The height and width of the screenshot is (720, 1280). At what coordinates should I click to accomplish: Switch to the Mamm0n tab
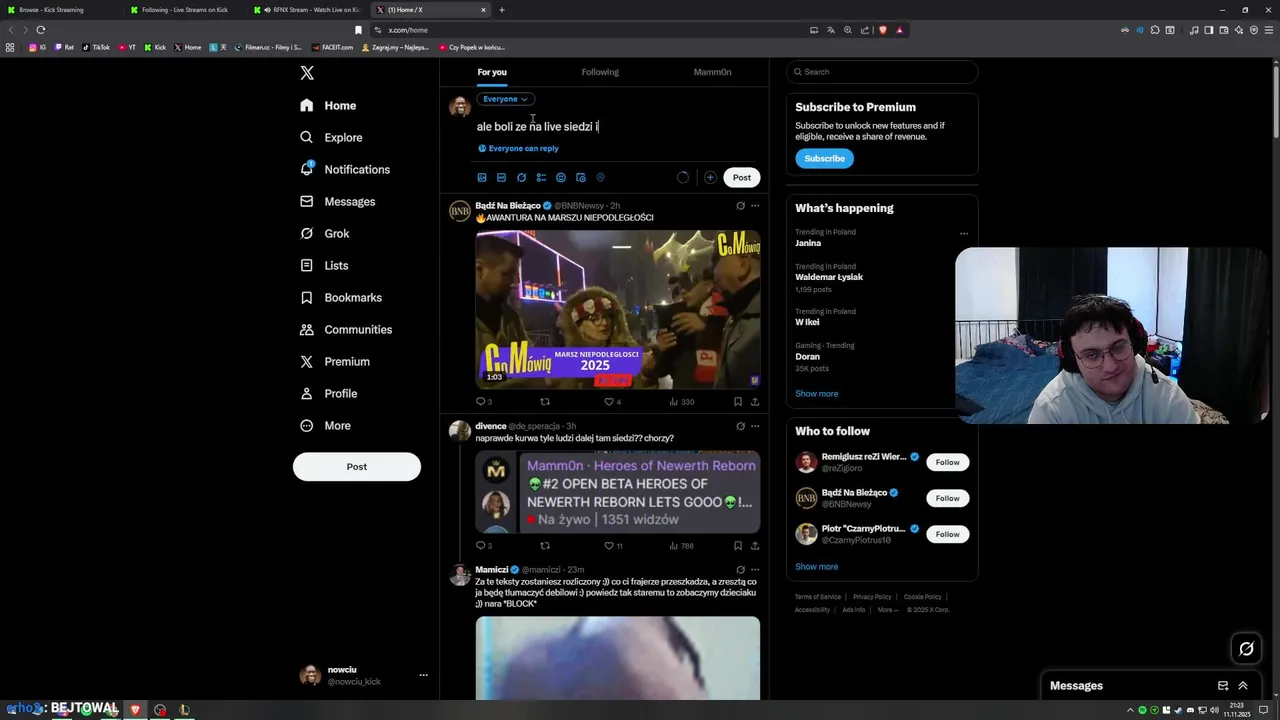click(712, 72)
